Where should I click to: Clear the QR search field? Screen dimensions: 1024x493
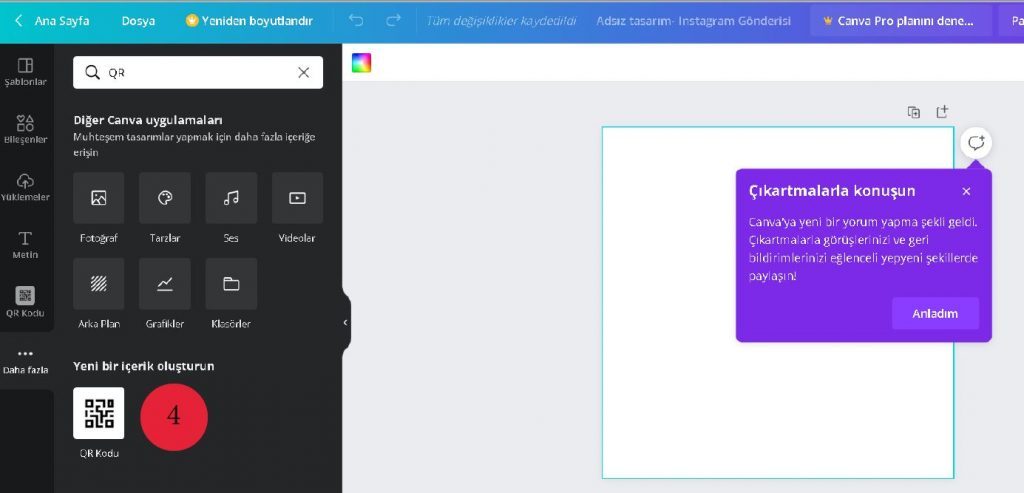pyautogui.click(x=304, y=73)
